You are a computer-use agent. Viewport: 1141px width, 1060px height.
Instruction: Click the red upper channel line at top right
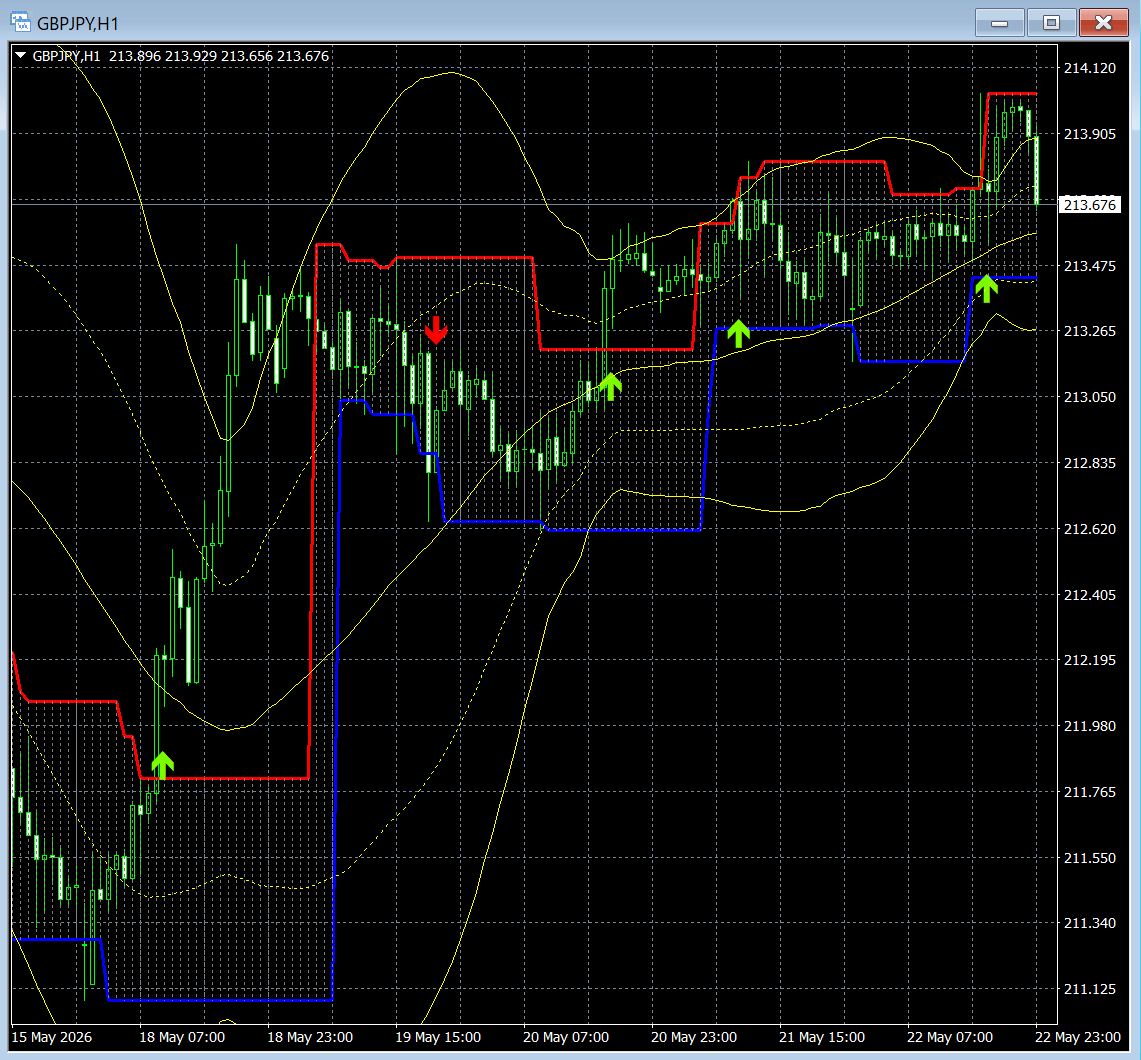click(x=1011, y=94)
